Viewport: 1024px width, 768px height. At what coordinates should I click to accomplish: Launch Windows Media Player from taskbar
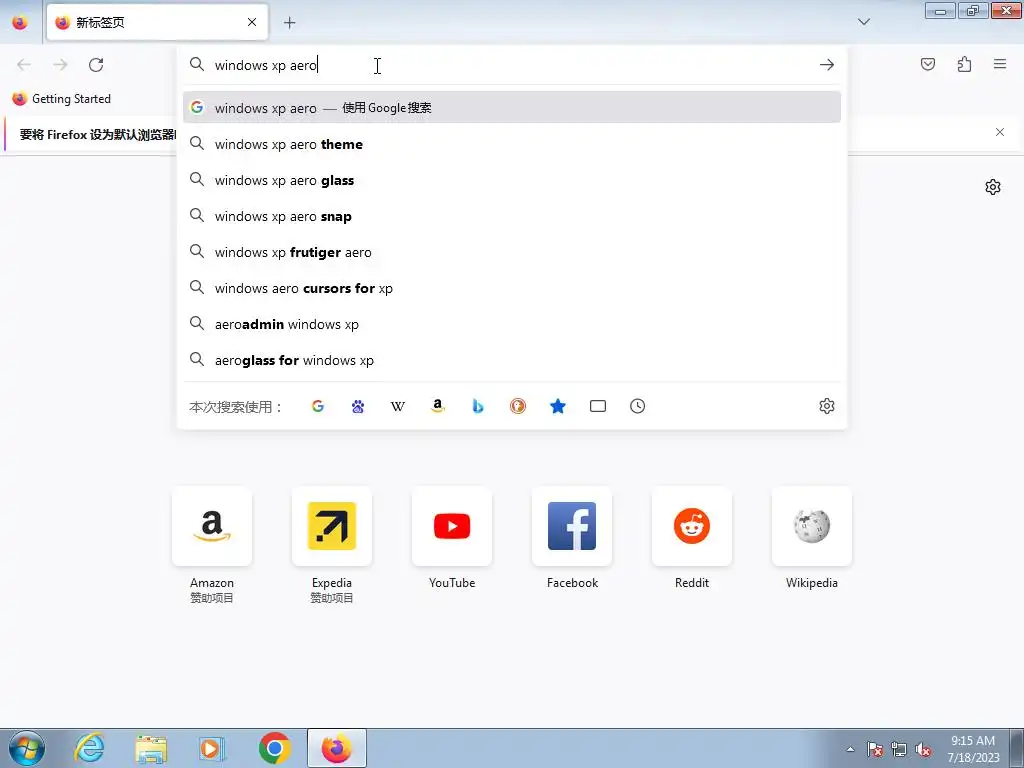tap(212, 748)
